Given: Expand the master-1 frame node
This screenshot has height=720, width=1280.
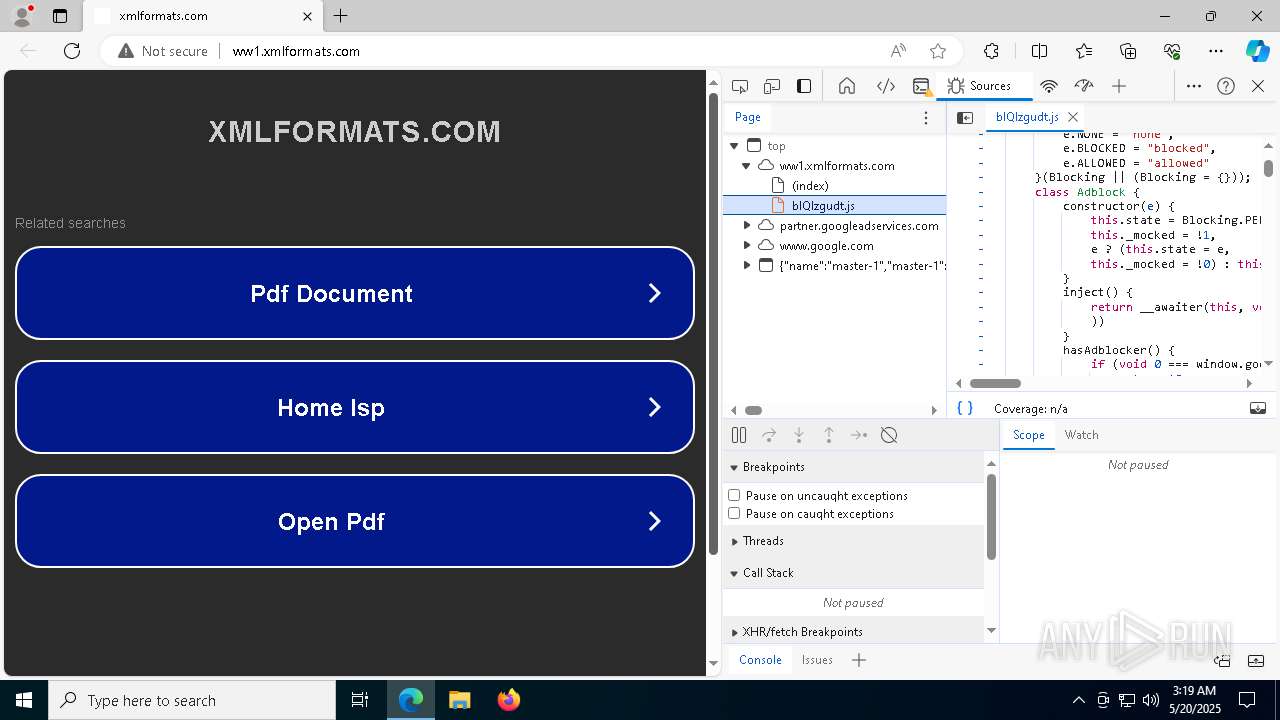Looking at the screenshot, I should 746,266.
